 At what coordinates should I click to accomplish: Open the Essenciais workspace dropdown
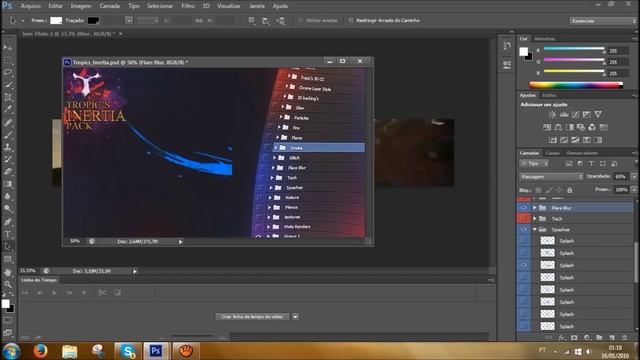click(x=603, y=20)
